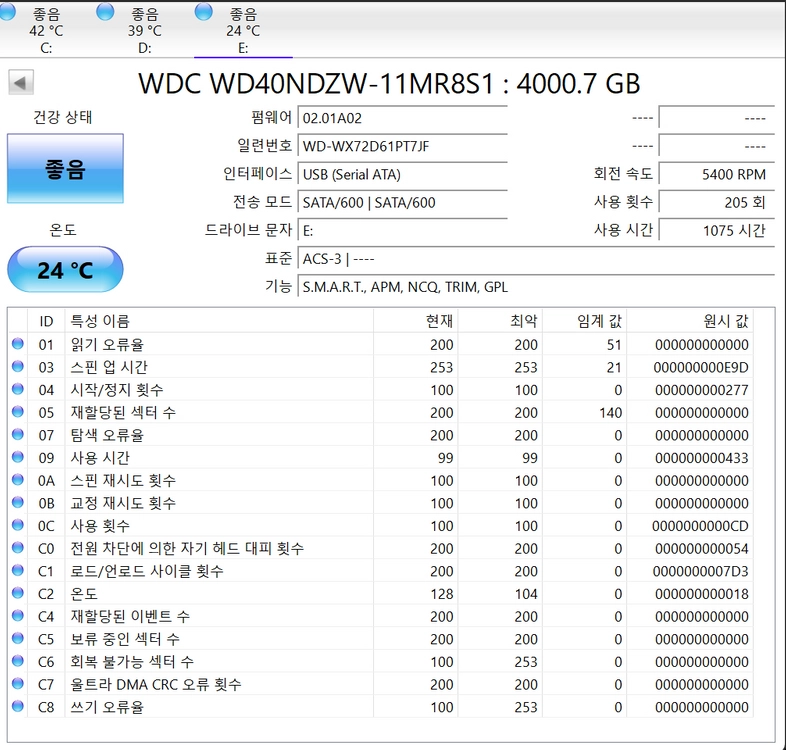
Task: Click the rotation speed field 5400 RPM
Action: 716,174
